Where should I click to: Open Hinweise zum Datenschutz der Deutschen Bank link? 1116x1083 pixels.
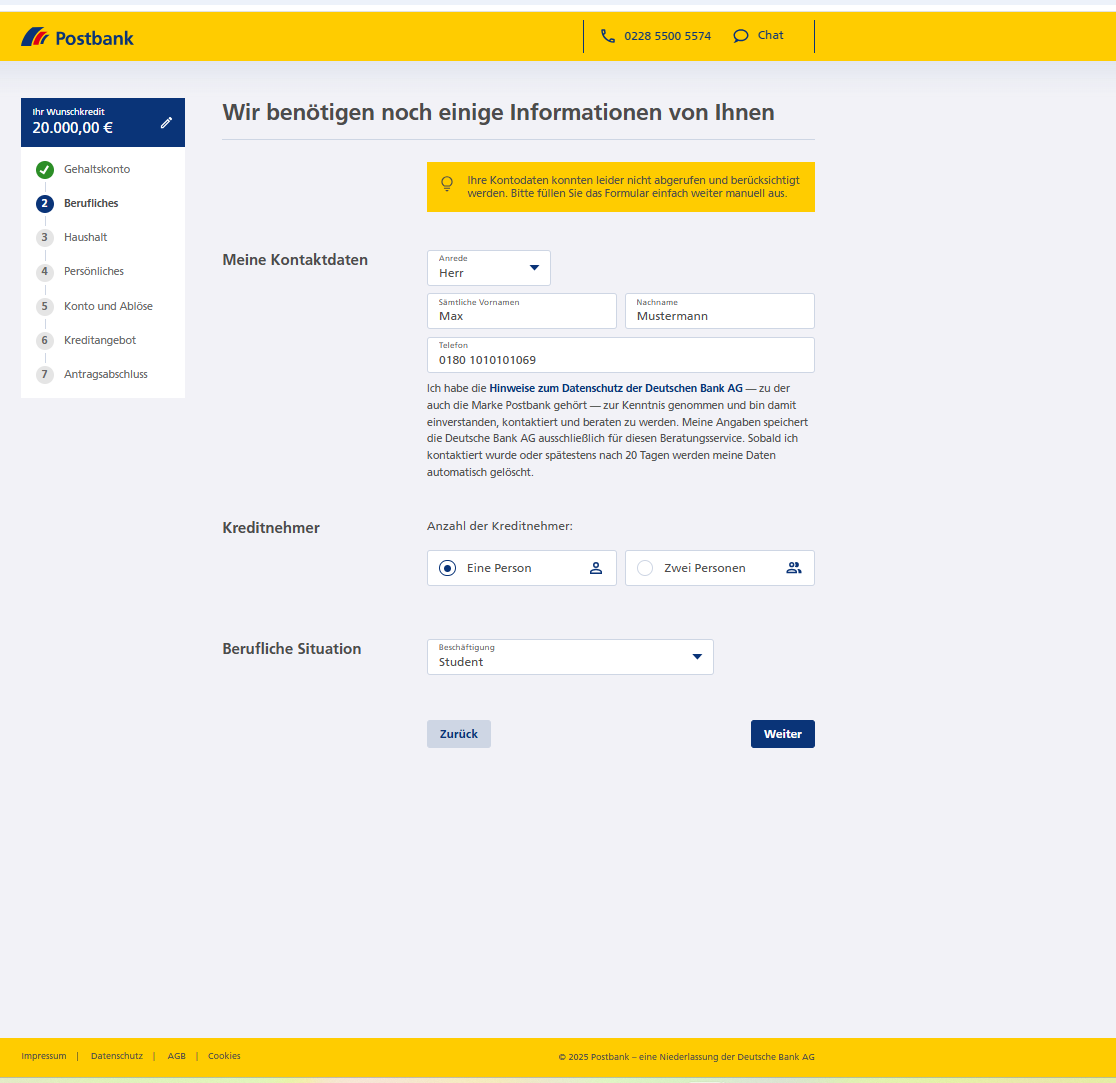616,389
